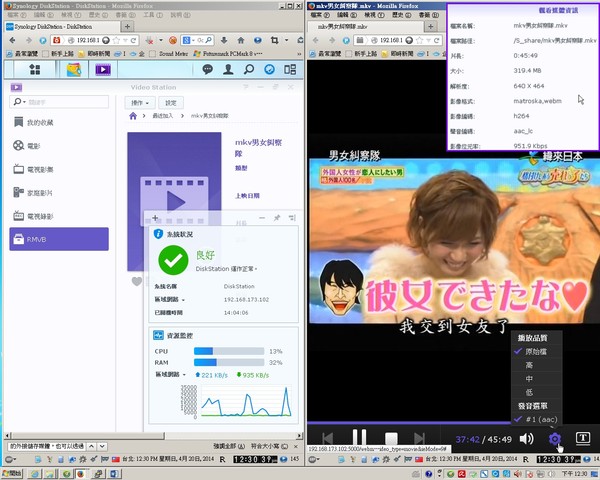Click the DSM search magnifier icon
This screenshot has width=600, height=480.
point(247,70)
